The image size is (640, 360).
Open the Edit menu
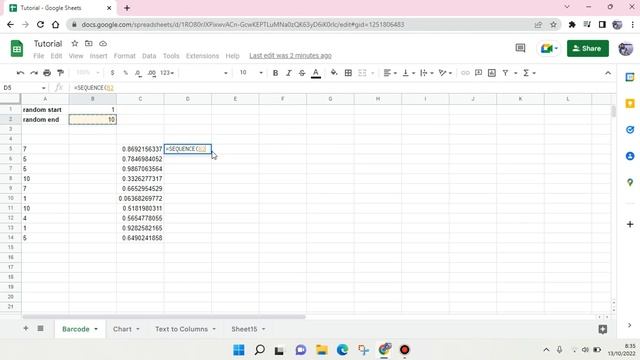pos(56,56)
